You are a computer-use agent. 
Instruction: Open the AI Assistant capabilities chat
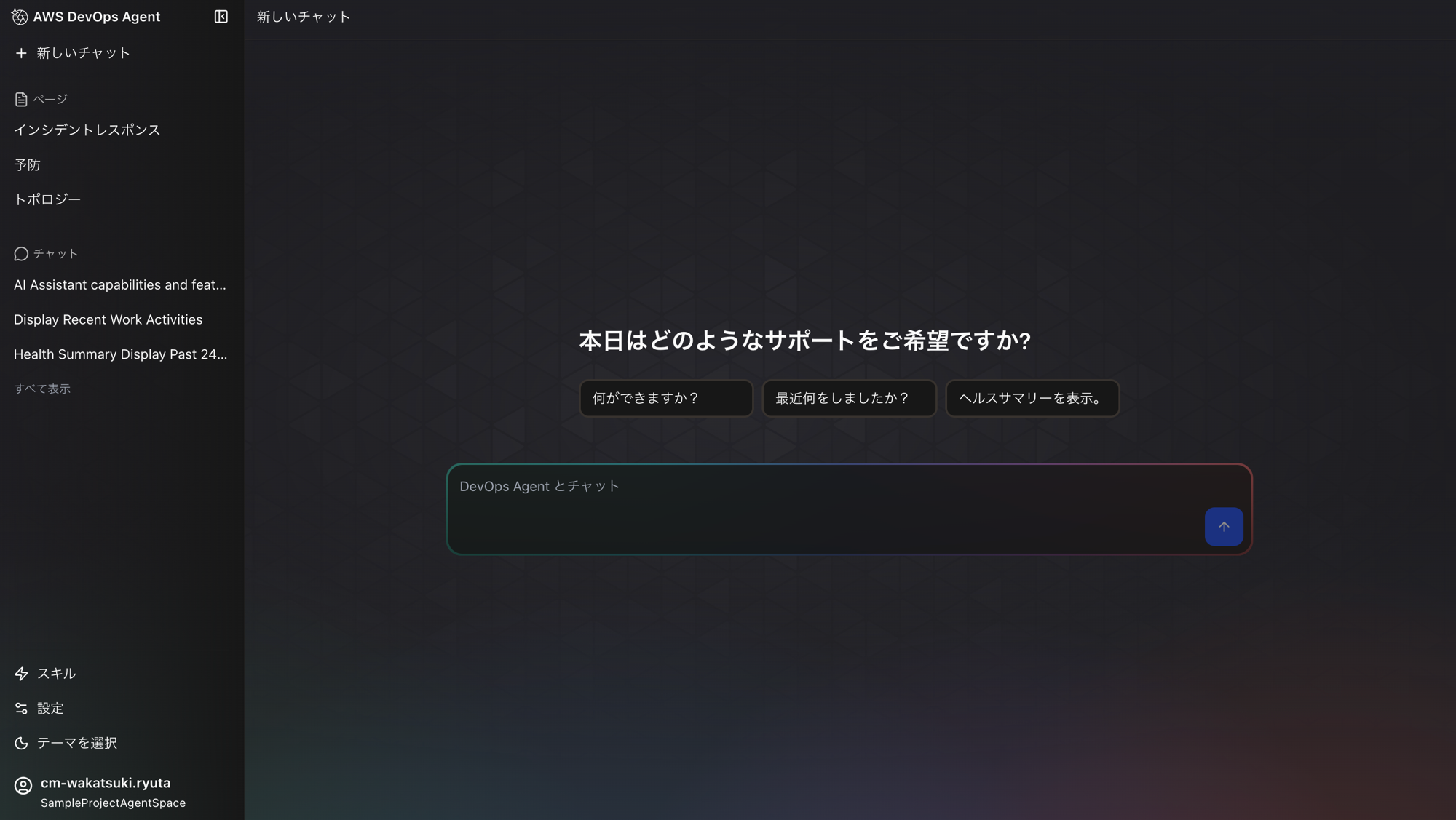click(120, 285)
